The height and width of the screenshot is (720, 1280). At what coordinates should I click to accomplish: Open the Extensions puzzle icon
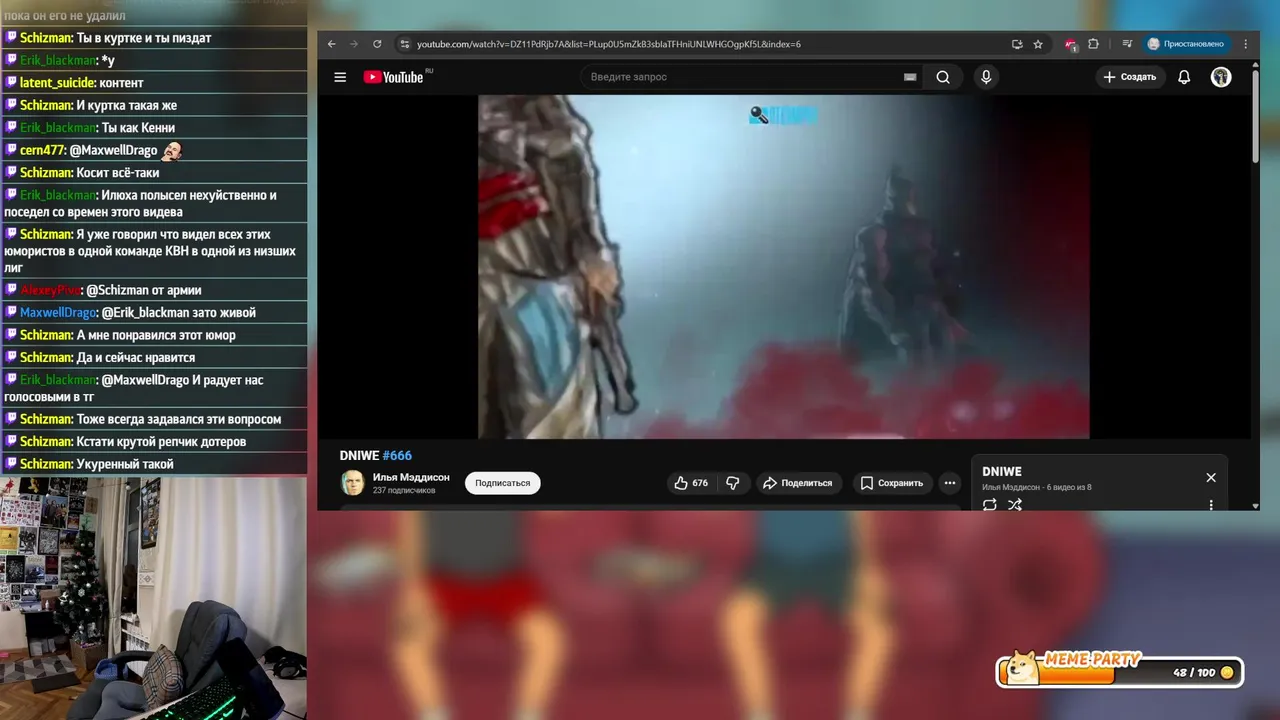[1093, 44]
